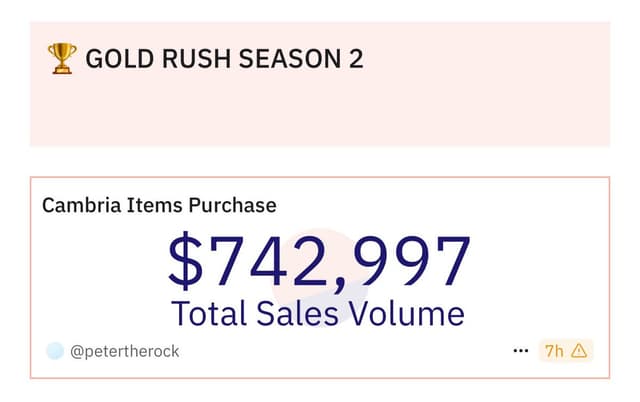
Task: Open the @petertherock profile link
Action: tap(124, 351)
